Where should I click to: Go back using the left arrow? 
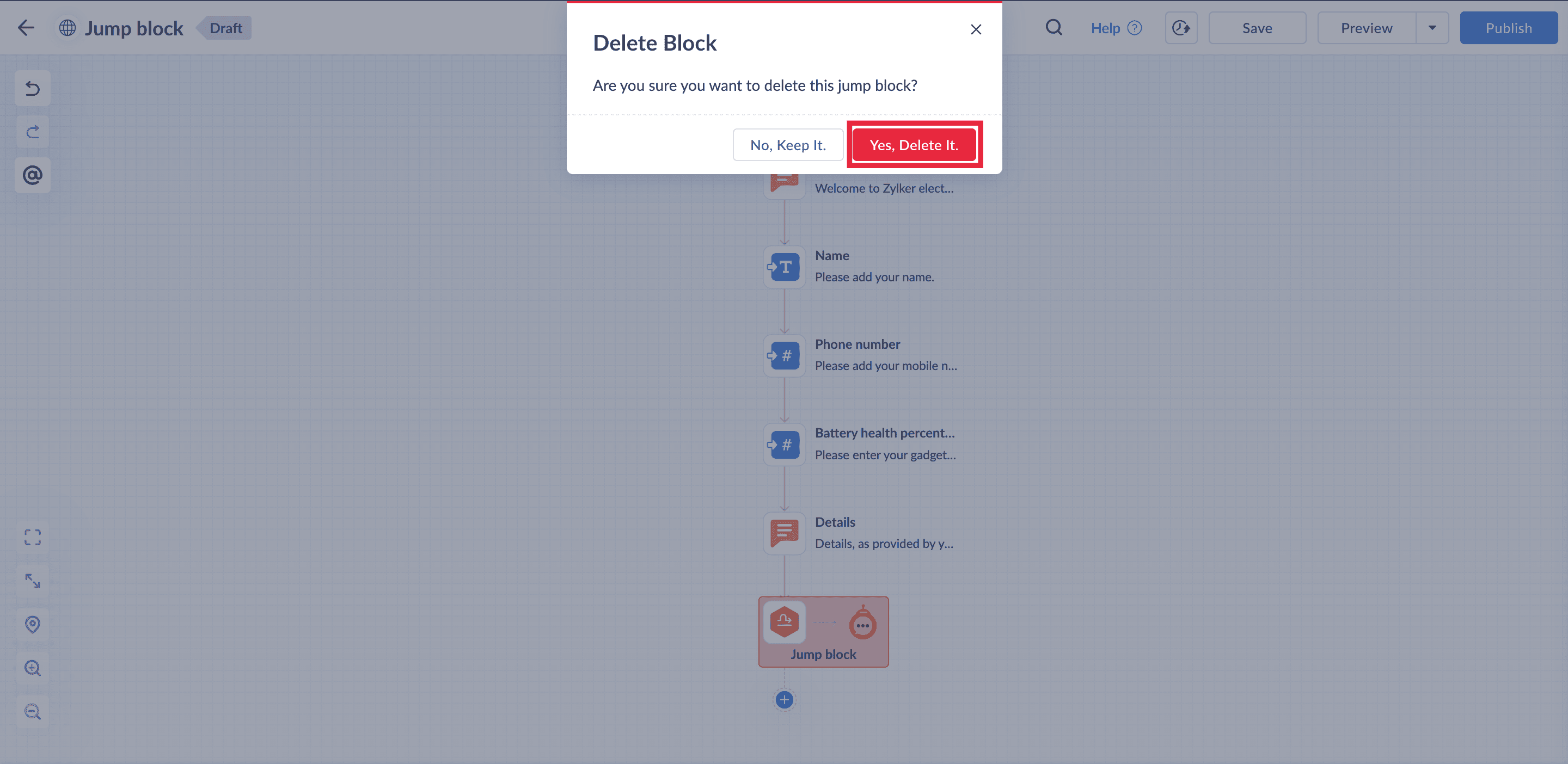pos(26,28)
